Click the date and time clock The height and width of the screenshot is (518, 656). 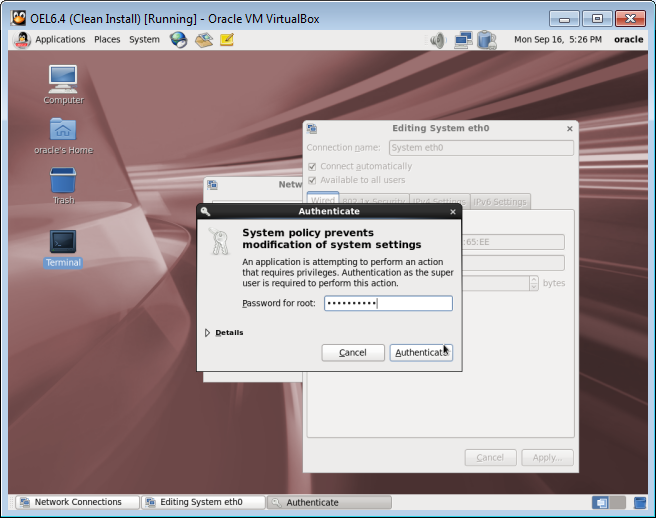coord(558,40)
